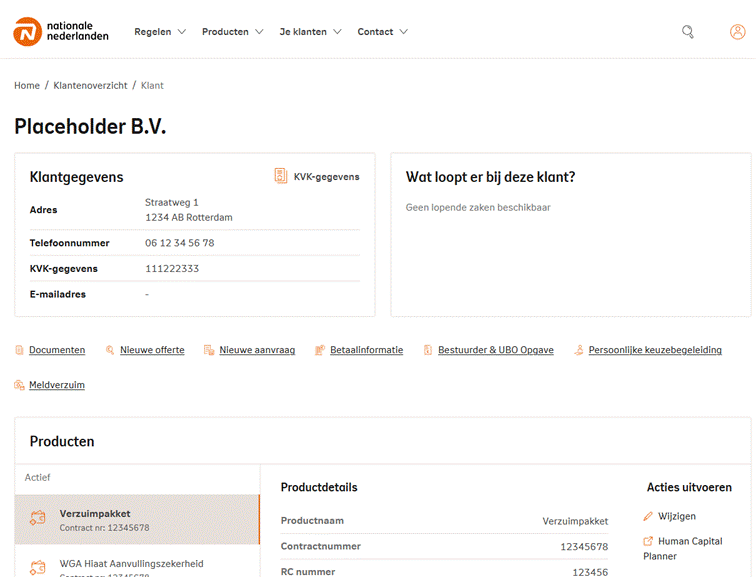Expand the Regelen menu chevron
Screen dimensions: 756x577
(x=182, y=32)
